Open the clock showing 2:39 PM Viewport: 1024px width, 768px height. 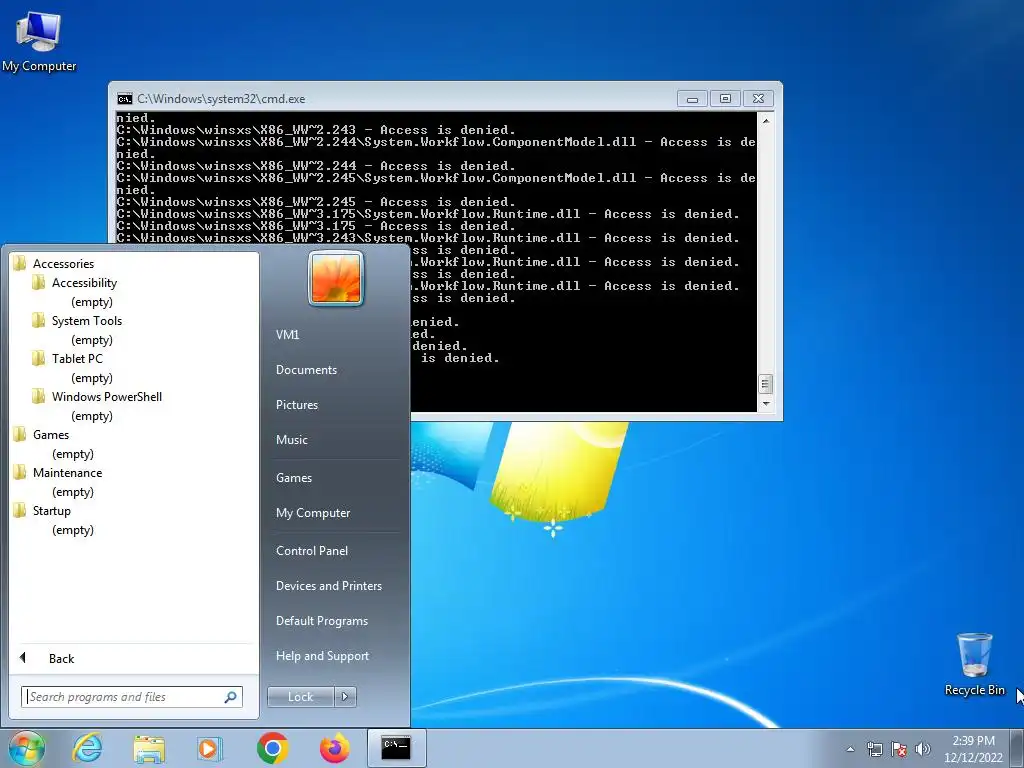pyautogui.click(x=973, y=749)
